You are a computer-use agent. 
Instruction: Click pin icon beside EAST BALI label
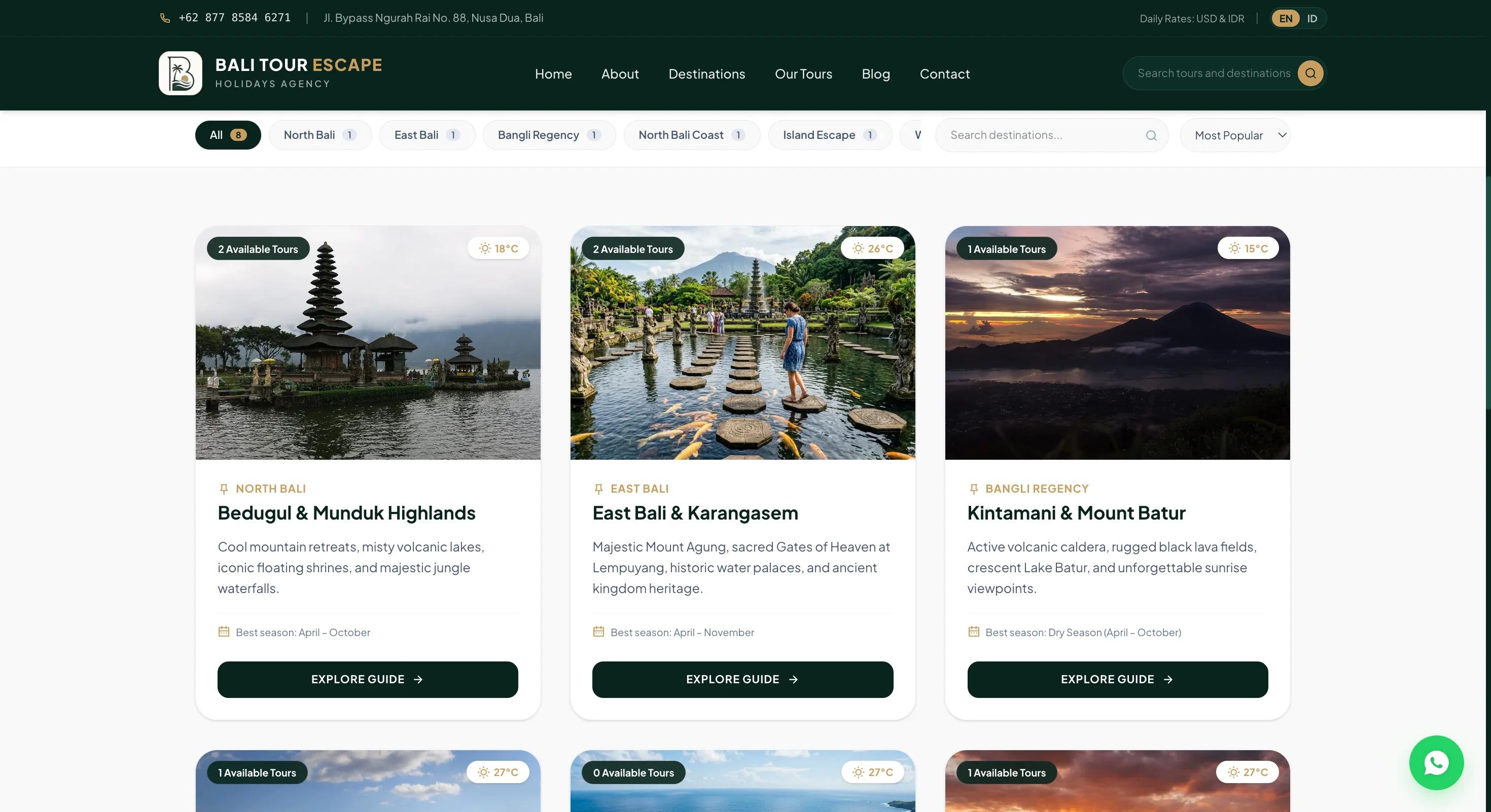(598, 489)
